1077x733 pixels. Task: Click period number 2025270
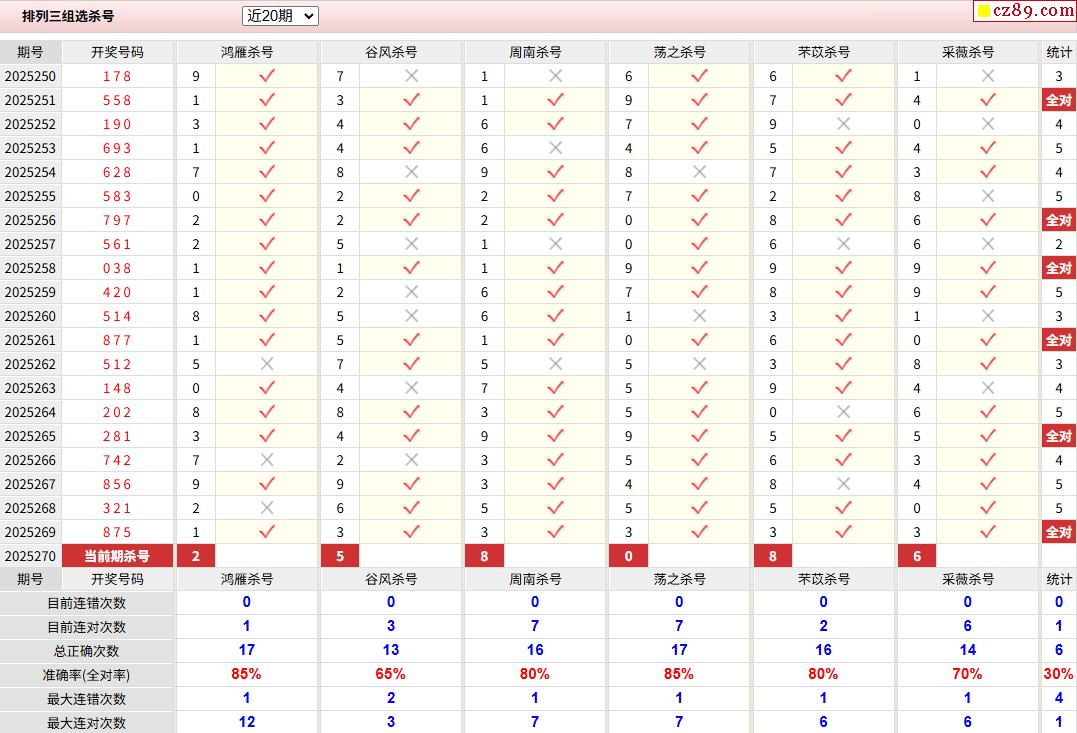tap(30, 556)
